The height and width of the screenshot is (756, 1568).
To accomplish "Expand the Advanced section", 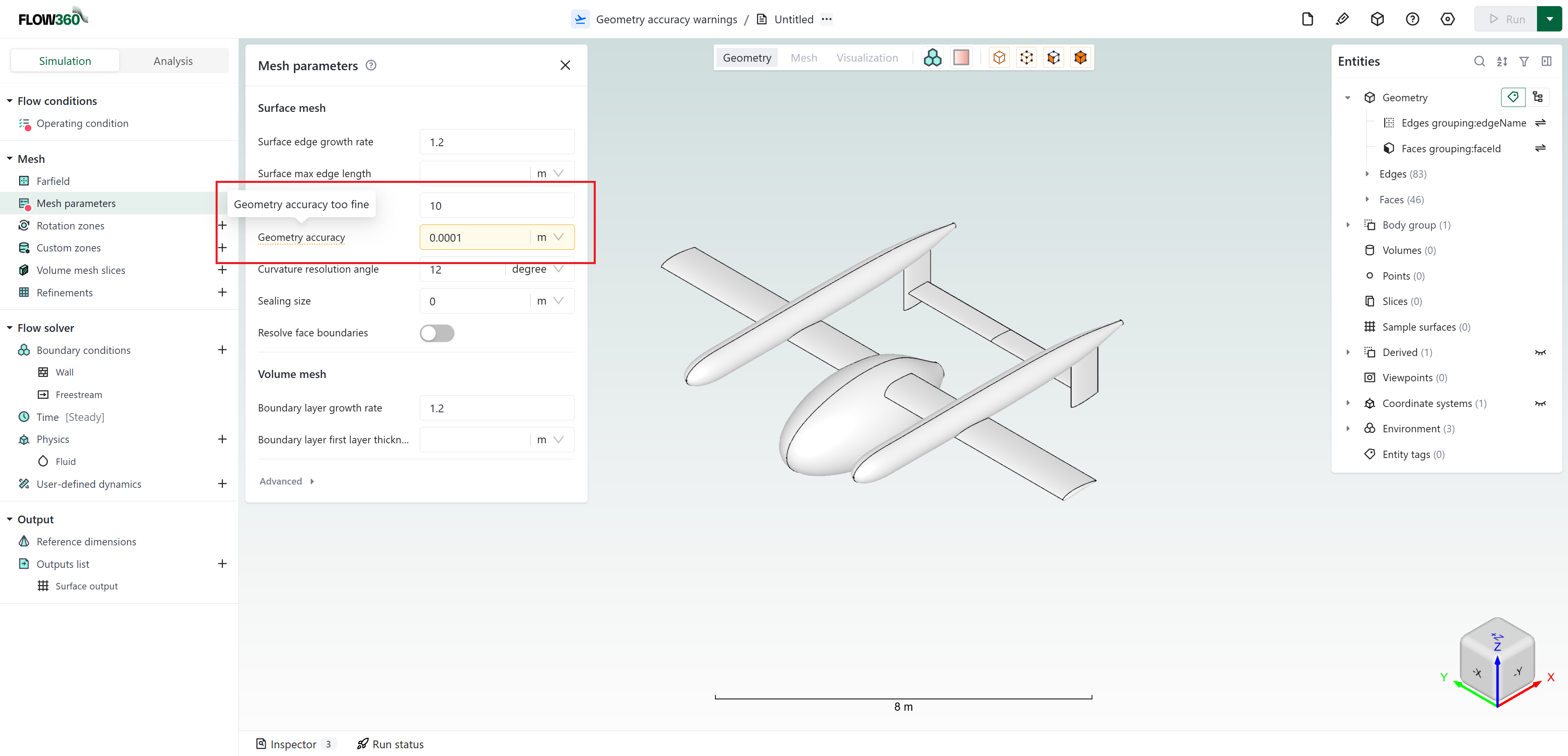I will [286, 481].
